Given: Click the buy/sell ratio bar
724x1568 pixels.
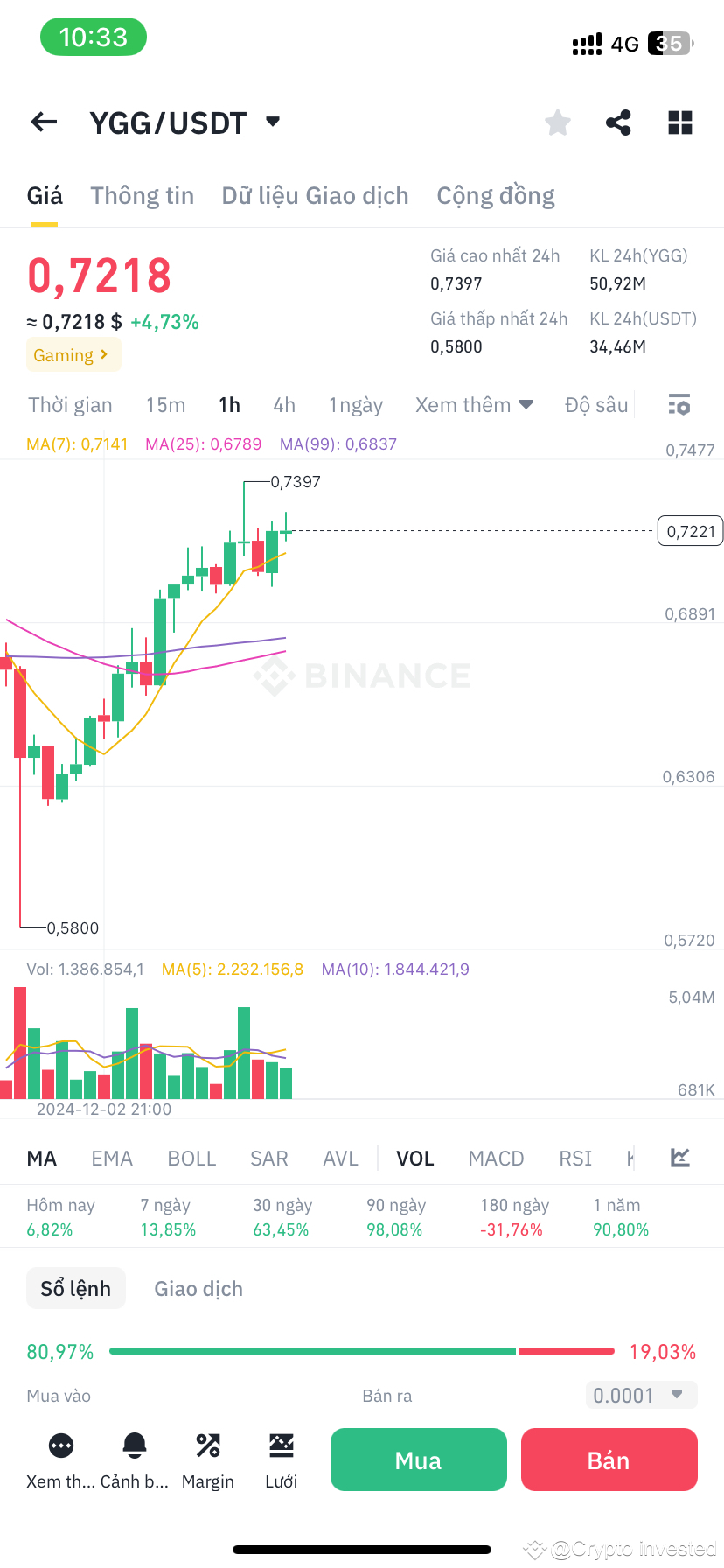Looking at the screenshot, I should pyautogui.click(x=362, y=1350).
